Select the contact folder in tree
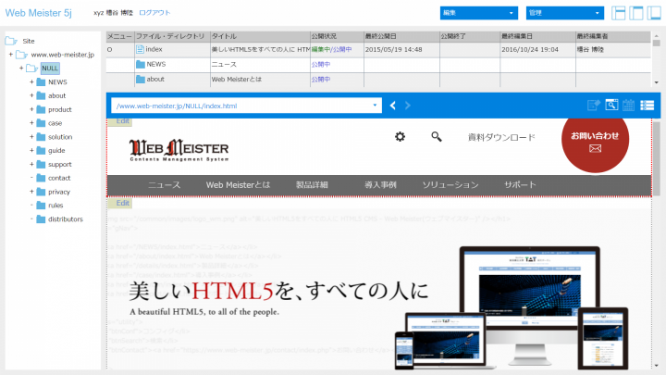The width and height of the screenshot is (666, 375). click(x=59, y=178)
